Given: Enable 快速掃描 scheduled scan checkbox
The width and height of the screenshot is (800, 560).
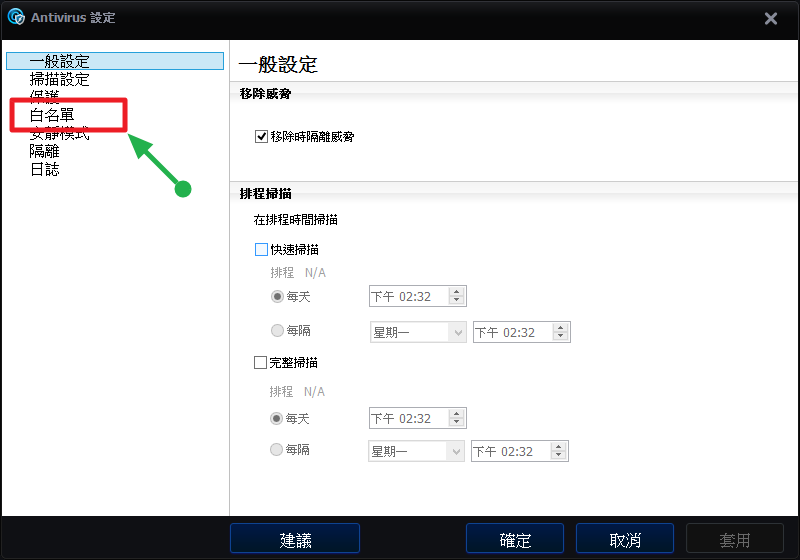Looking at the screenshot, I should tap(262, 249).
